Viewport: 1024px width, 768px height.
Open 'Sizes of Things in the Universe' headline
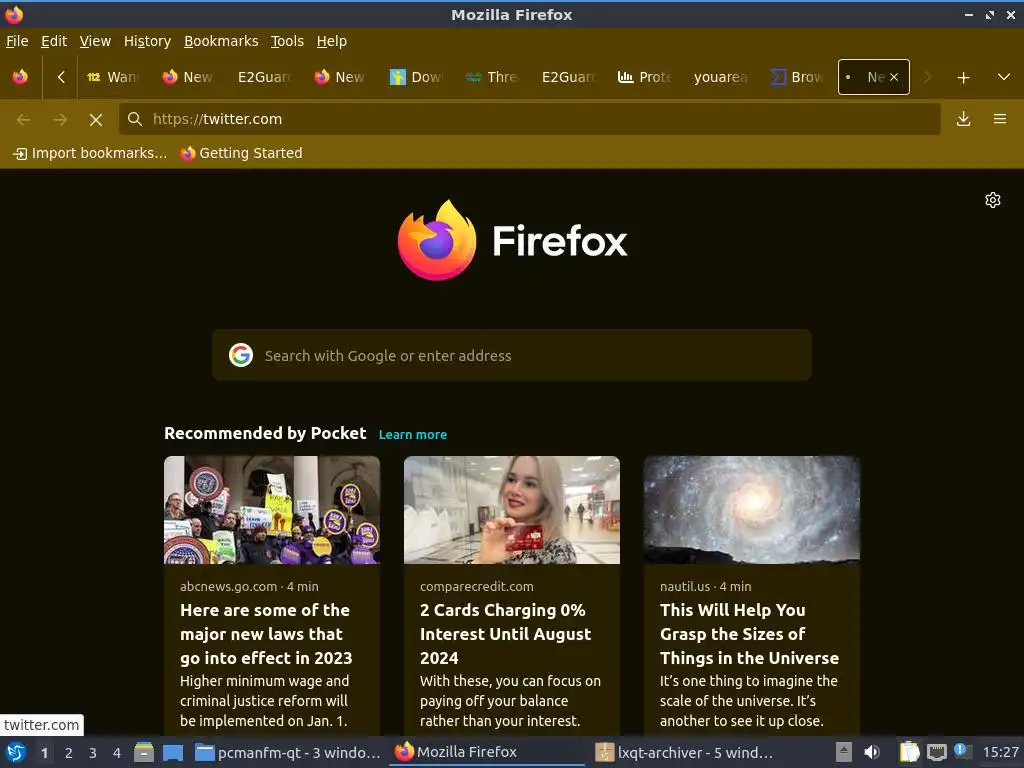tap(749, 634)
